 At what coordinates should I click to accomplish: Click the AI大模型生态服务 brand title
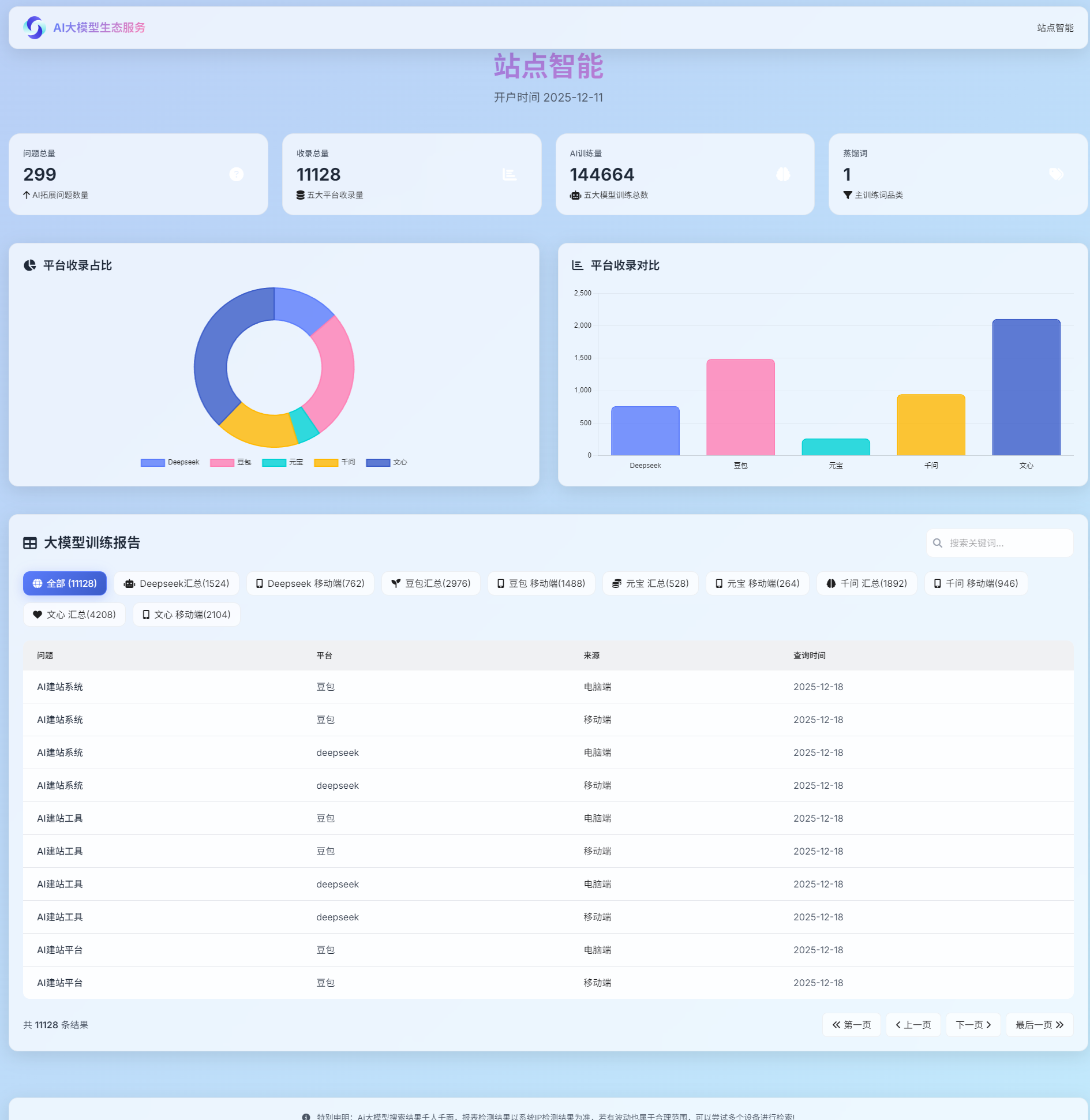click(99, 28)
